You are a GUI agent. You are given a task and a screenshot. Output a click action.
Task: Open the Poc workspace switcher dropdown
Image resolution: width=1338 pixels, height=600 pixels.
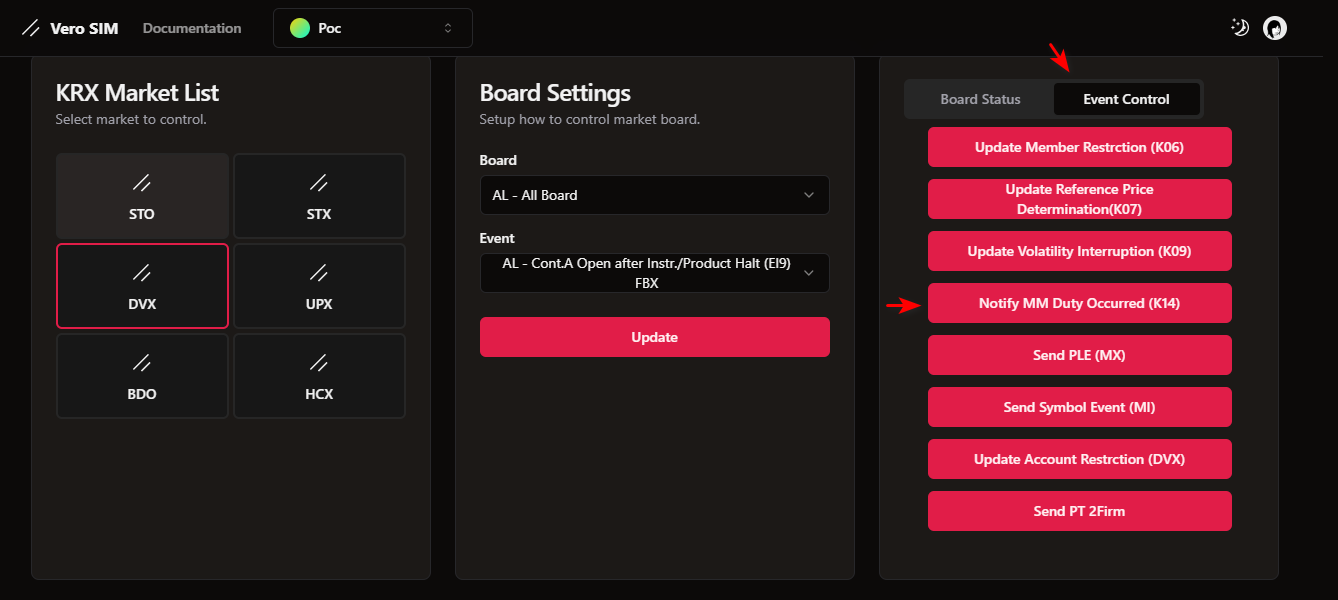[x=373, y=28]
